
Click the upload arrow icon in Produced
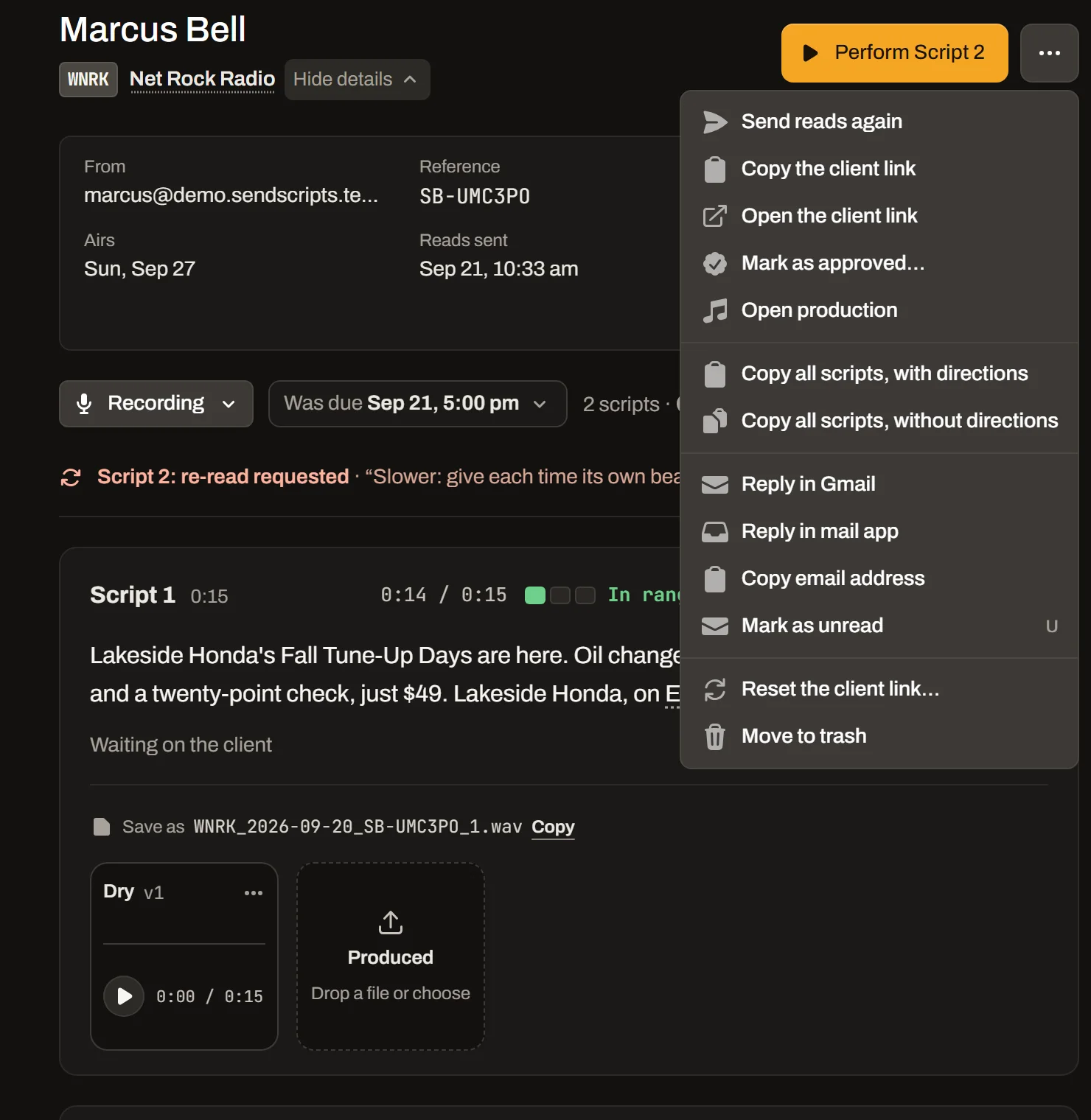coord(391,923)
